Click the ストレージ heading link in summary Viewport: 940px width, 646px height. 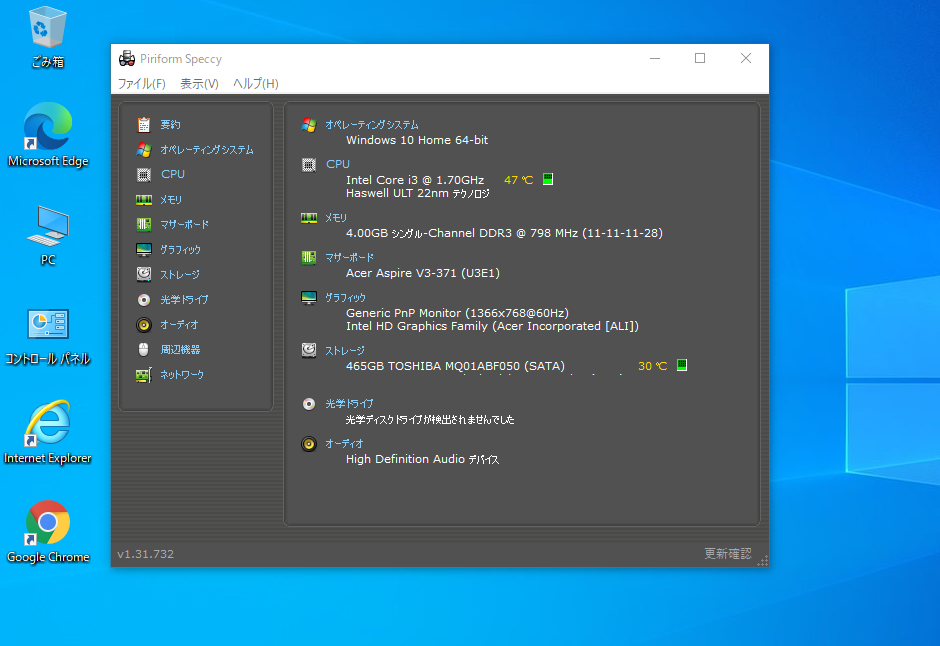coord(345,351)
